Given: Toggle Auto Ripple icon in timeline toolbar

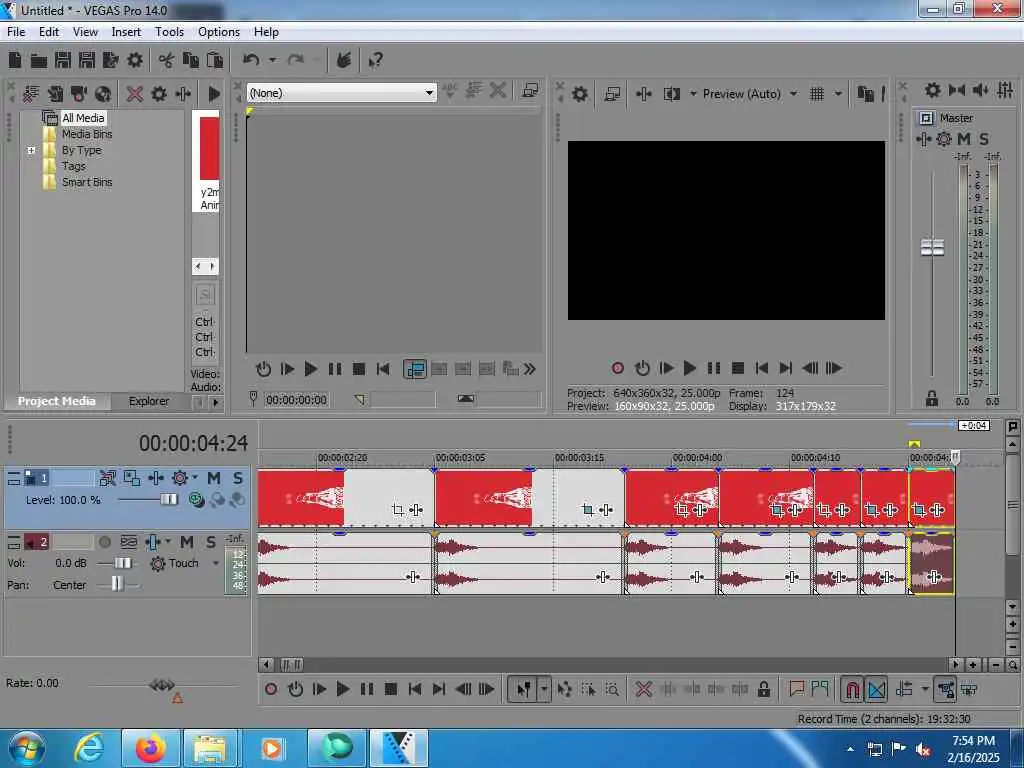Looking at the screenshot, I should (x=904, y=689).
